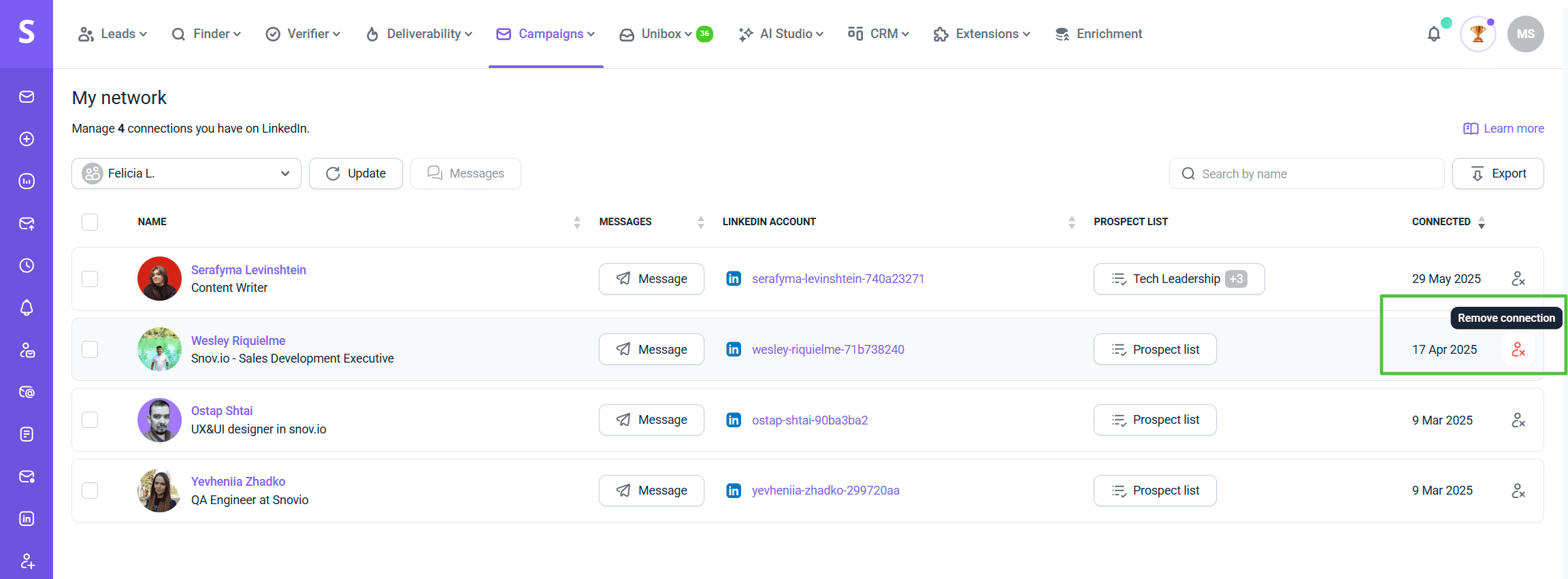
Task: Open the Deliverability menu
Action: click(x=419, y=34)
